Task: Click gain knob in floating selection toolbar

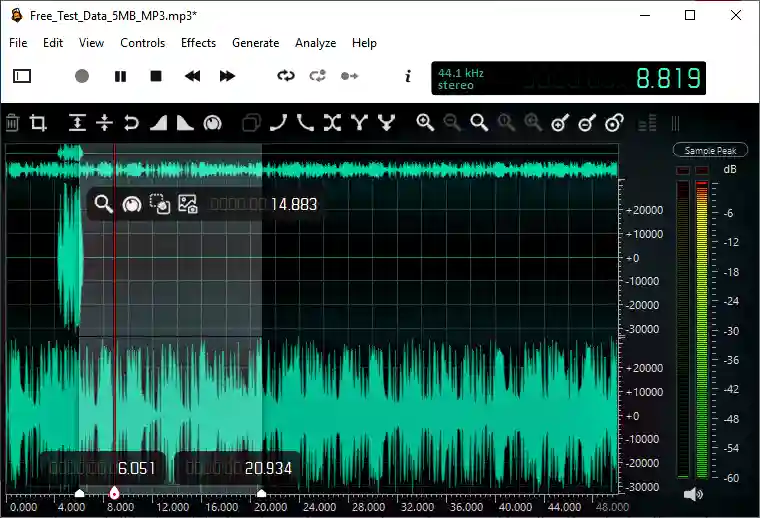Action: tap(132, 204)
